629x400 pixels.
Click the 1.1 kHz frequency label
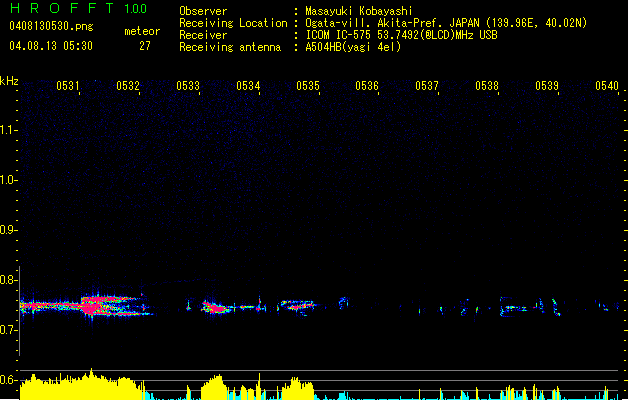tap(8, 130)
